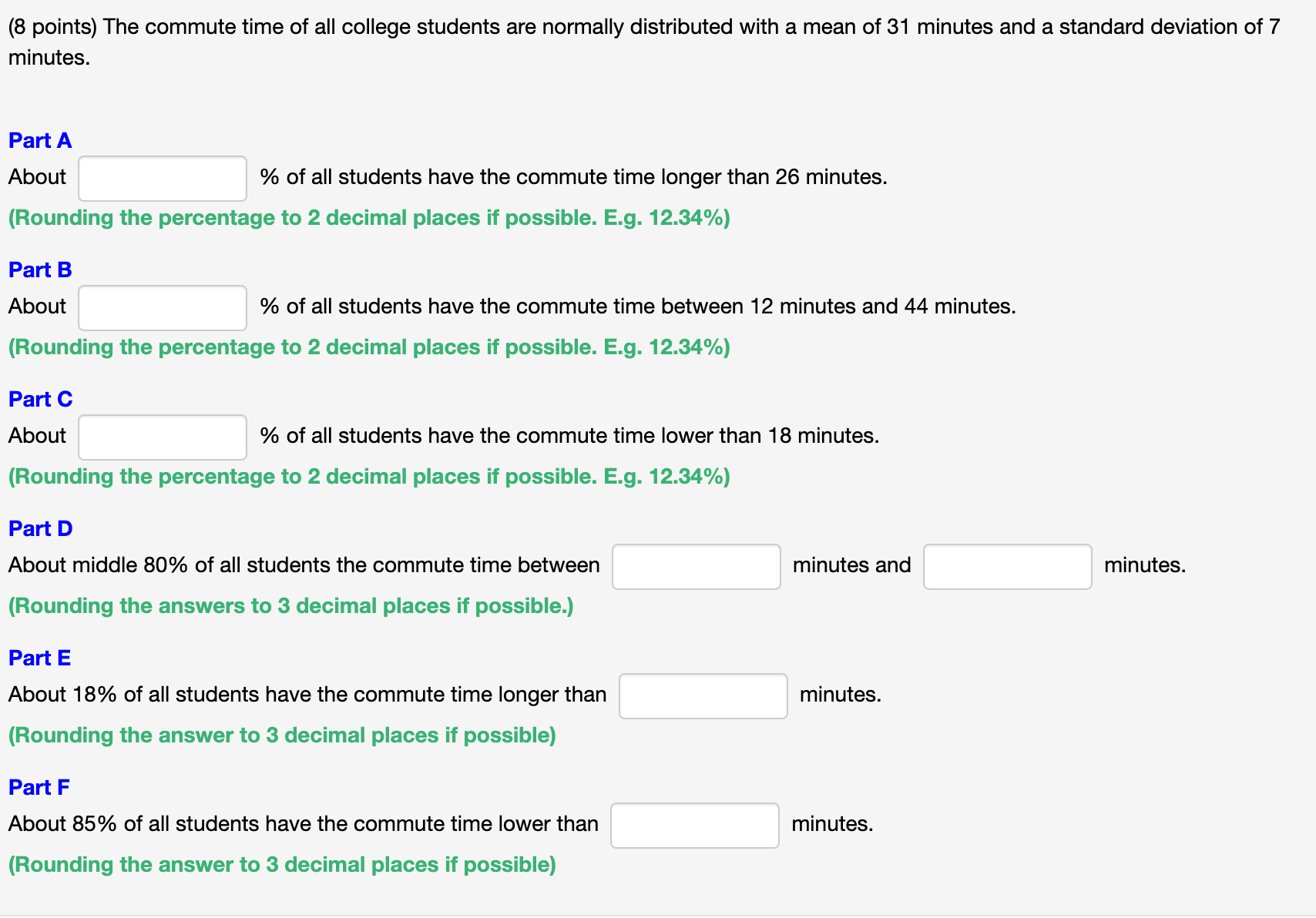
Task: Click the rounding hint text under Part B
Action: coord(368,347)
